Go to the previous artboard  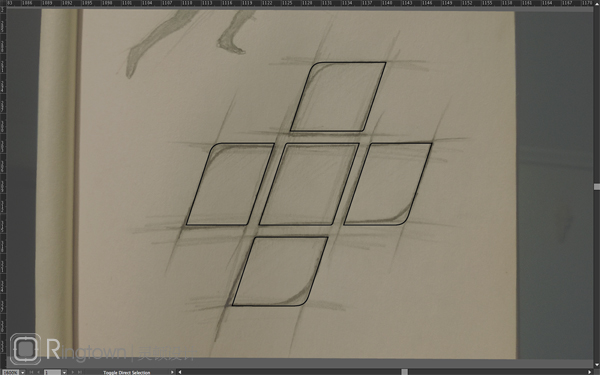tap(38, 372)
